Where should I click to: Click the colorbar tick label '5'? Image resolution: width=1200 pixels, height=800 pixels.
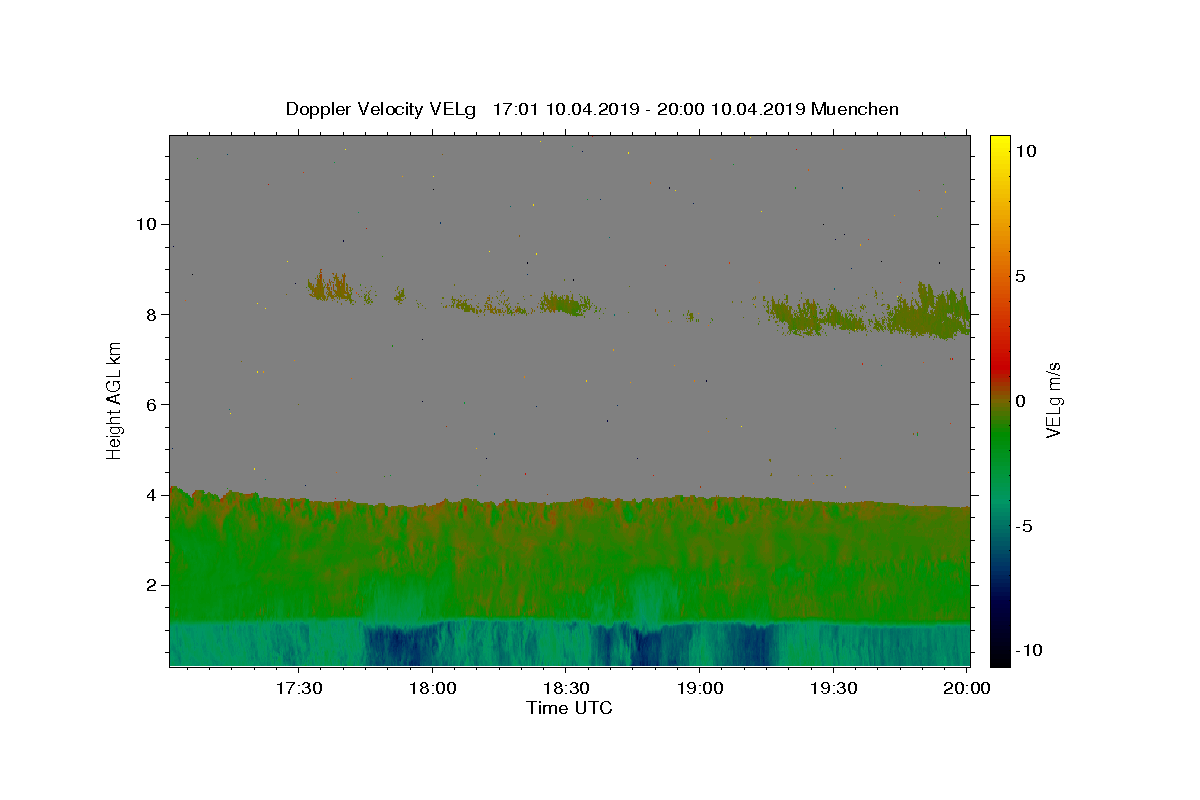tap(1021, 276)
